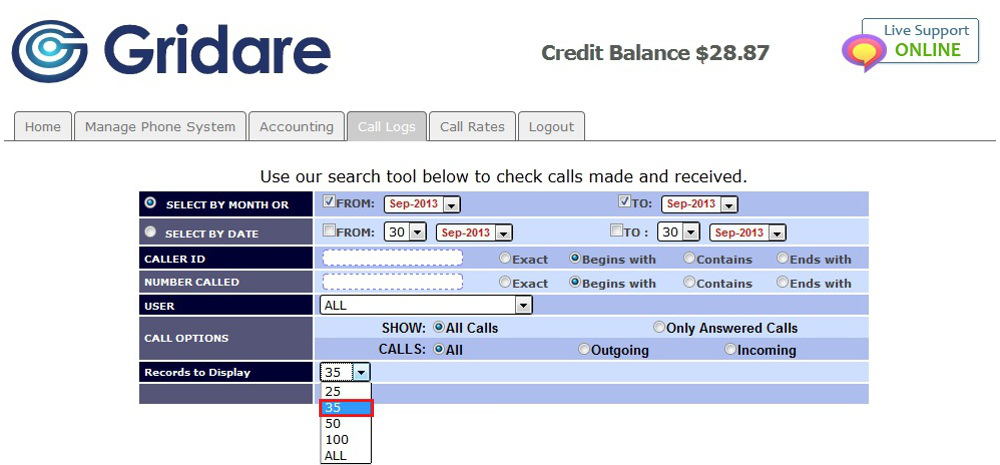Select Only Answered Calls option
Image resolution: width=1000 pixels, height=465 pixels.
[x=659, y=328]
